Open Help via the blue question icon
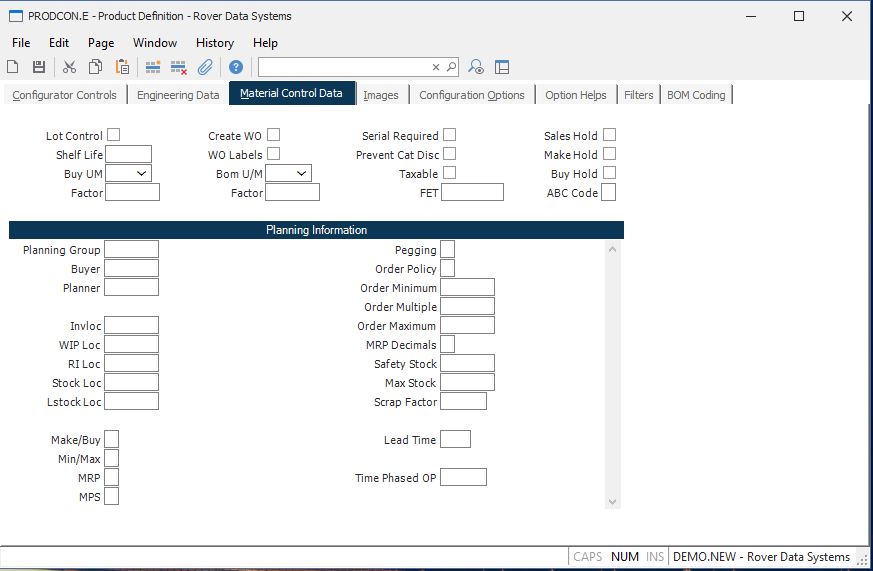Viewport: 873px width, 571px height. pyautogui.click(x=236, y=67)
